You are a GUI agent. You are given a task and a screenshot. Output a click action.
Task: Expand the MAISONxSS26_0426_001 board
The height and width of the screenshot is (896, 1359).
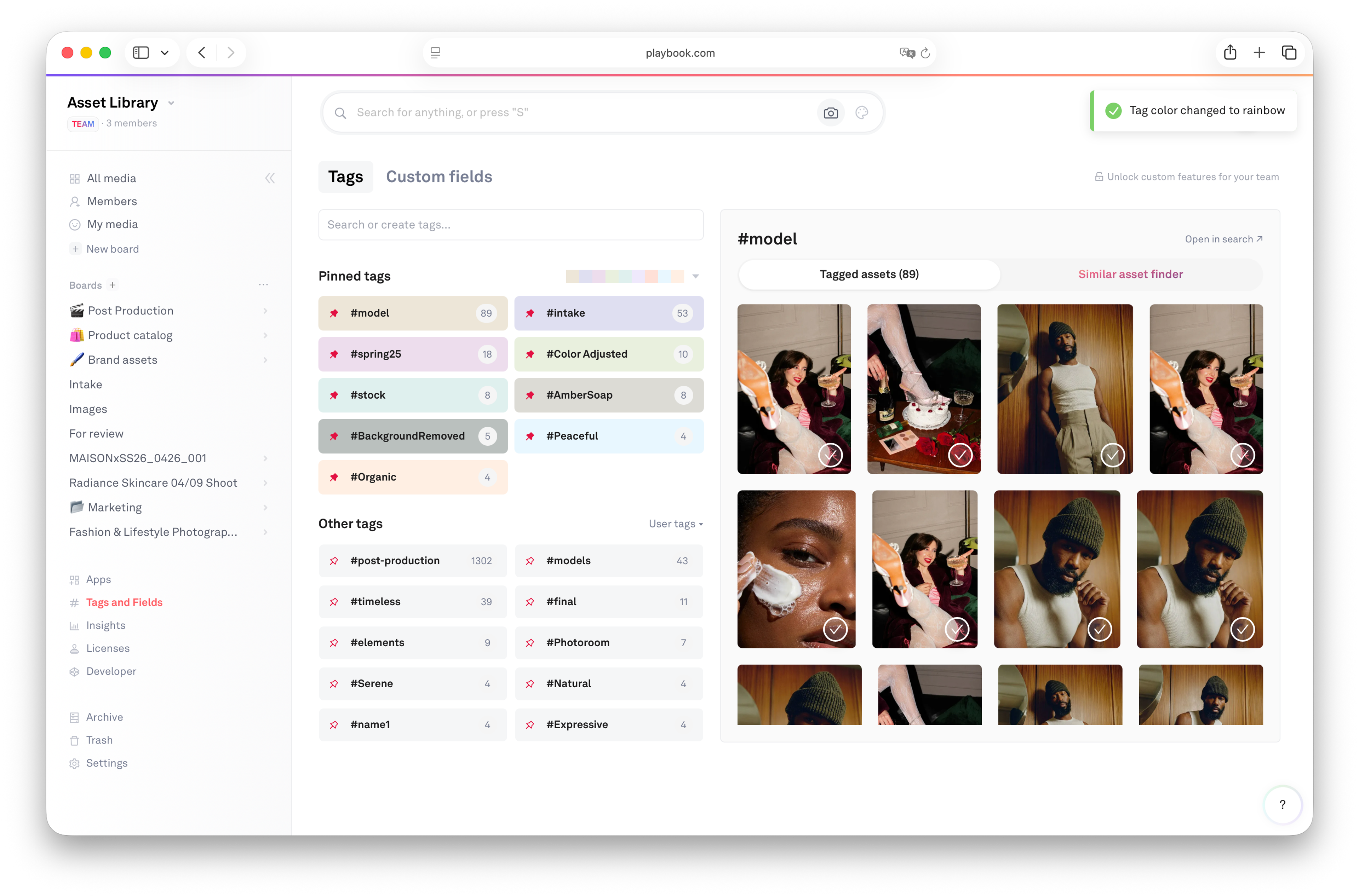265,458
